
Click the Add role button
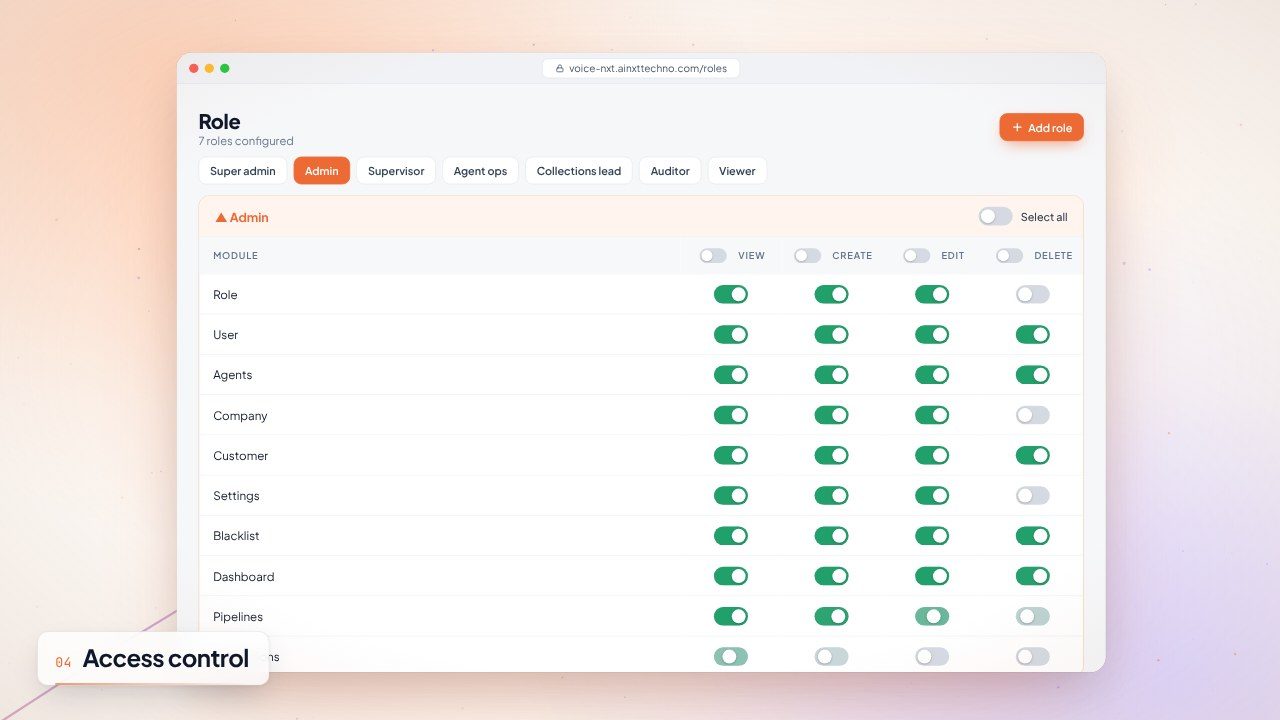click(x=1041, y=127)
